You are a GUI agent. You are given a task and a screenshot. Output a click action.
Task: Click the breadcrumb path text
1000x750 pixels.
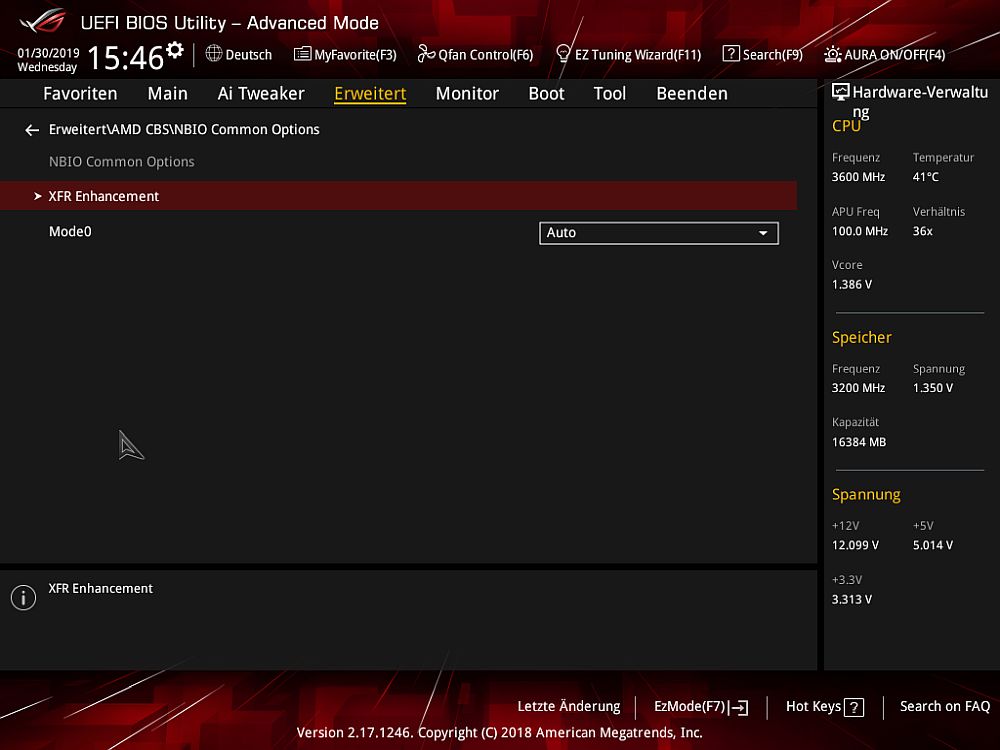[x=184, y=129]
